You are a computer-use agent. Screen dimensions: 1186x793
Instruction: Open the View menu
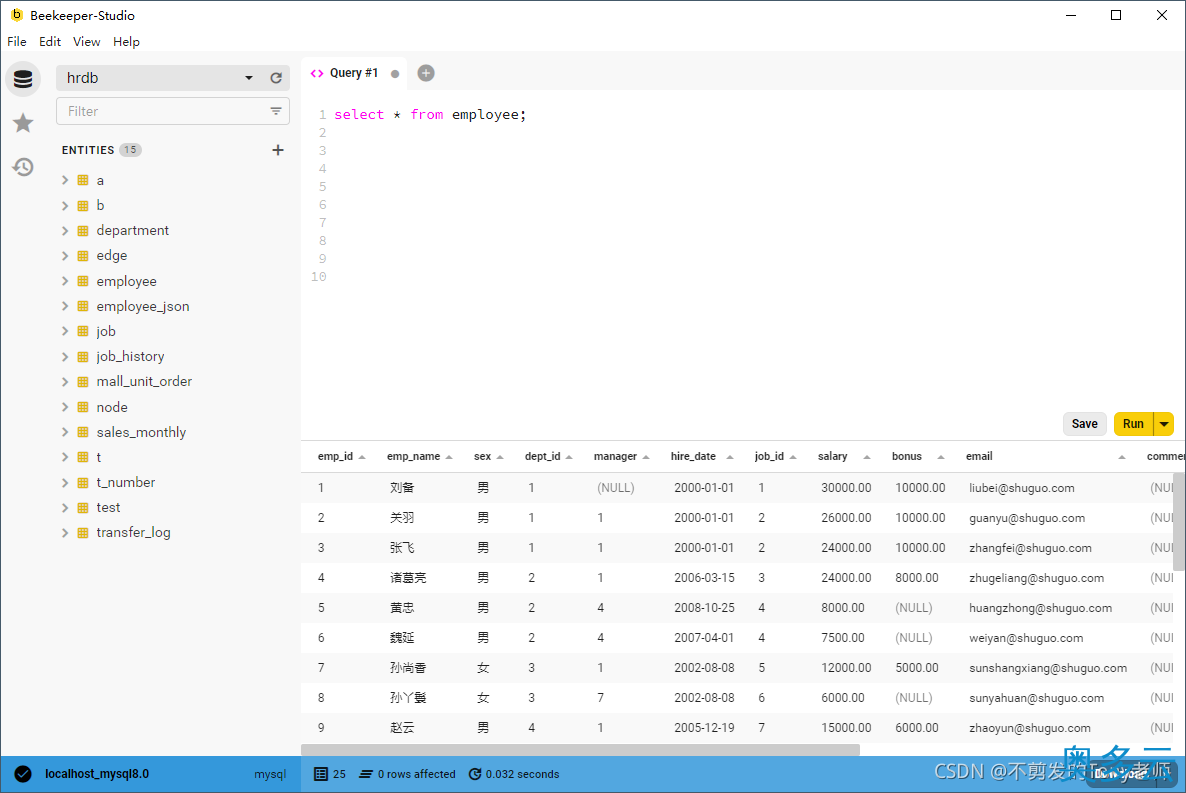(86, 42)
